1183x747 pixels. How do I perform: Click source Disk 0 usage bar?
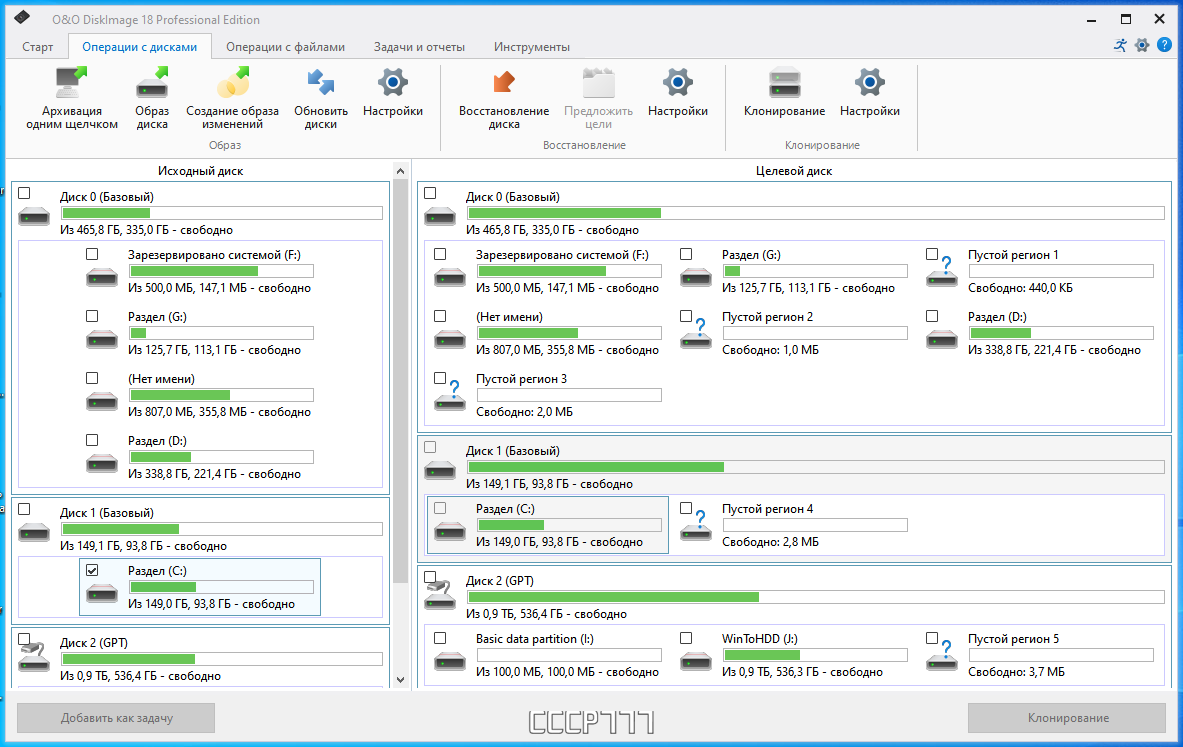point(222,214)
